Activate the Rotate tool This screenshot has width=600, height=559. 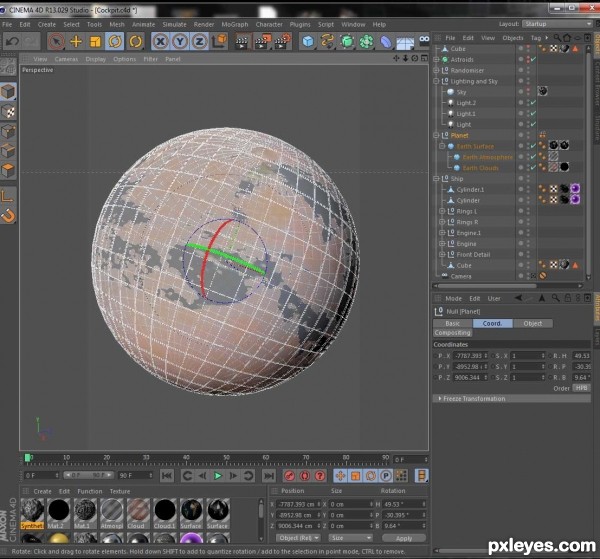115,41
